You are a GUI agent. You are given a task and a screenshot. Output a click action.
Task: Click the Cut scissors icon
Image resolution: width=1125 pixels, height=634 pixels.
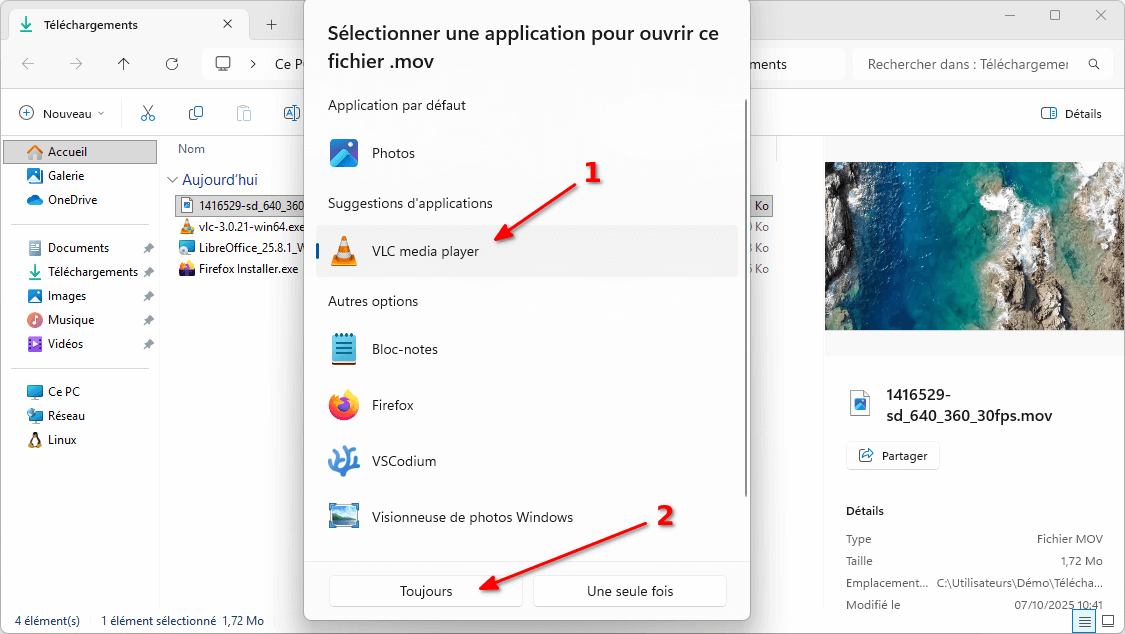148,113
